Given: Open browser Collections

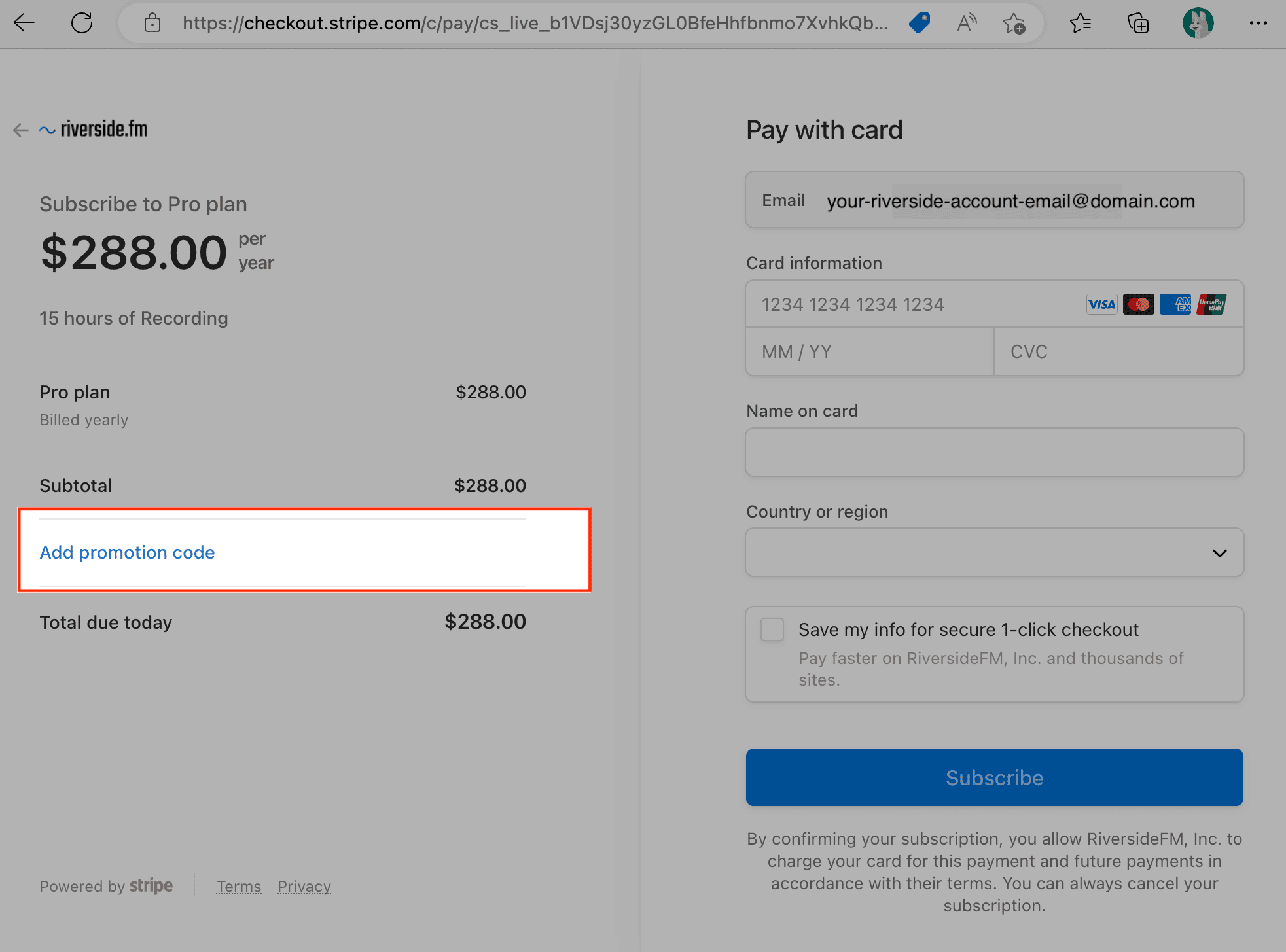Looking at the screenshot, I should pos(1138,23).
